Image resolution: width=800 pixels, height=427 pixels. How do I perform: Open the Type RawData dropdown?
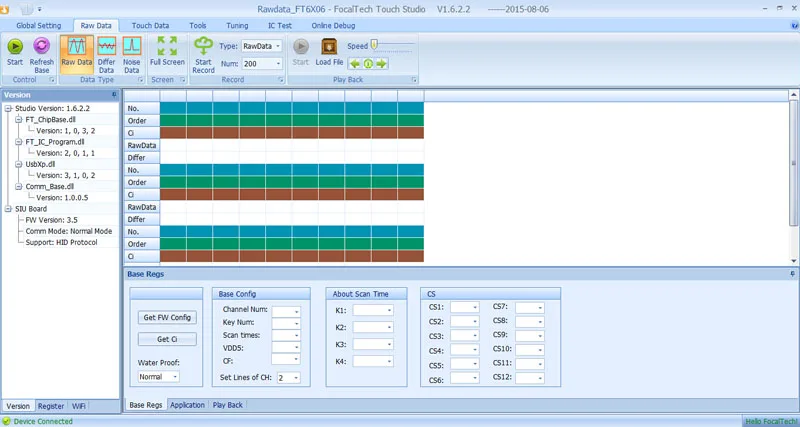(278, 46)
